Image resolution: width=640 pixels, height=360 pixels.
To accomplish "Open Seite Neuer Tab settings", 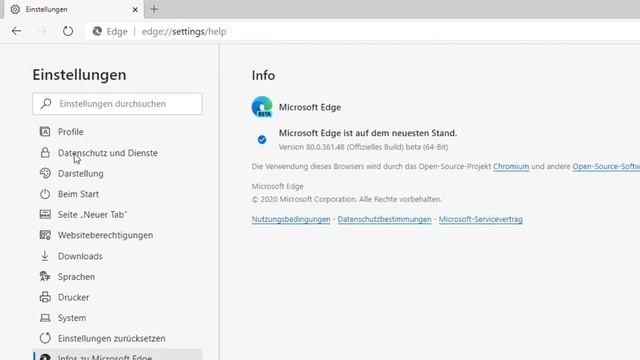I will [x=92, y=215].
